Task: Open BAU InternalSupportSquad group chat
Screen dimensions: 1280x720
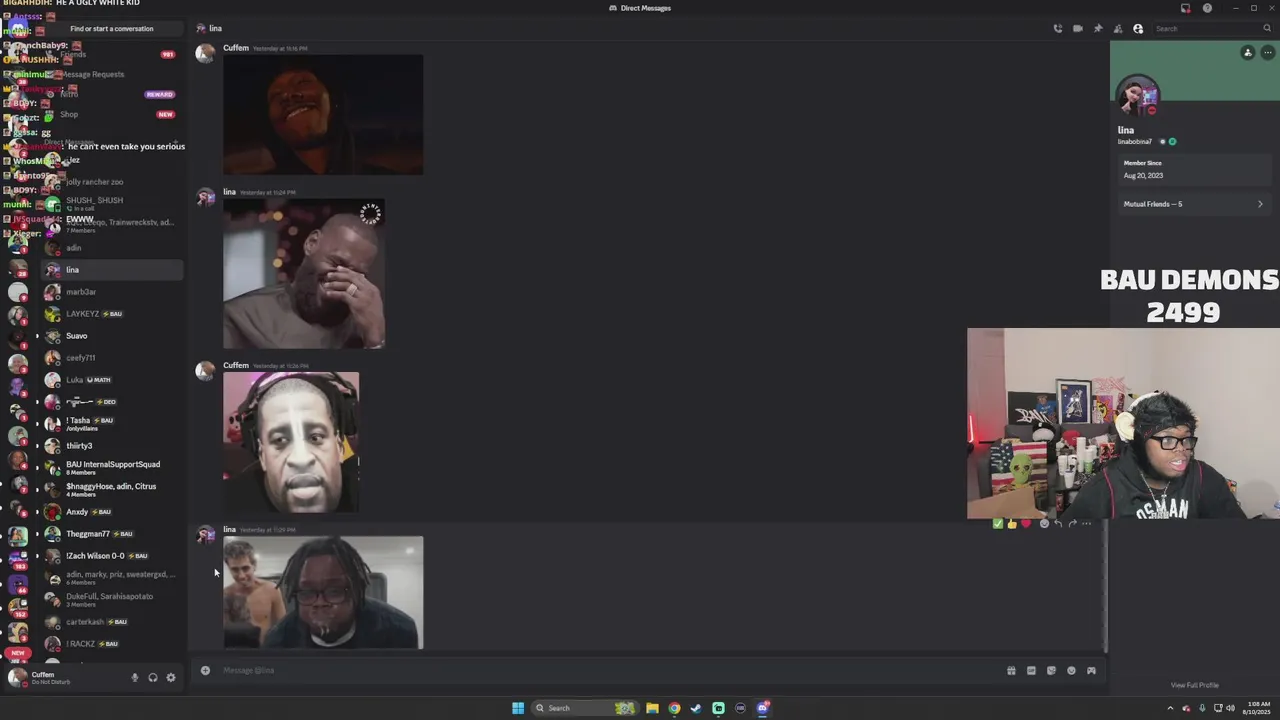Action: (x=112, y=467)
